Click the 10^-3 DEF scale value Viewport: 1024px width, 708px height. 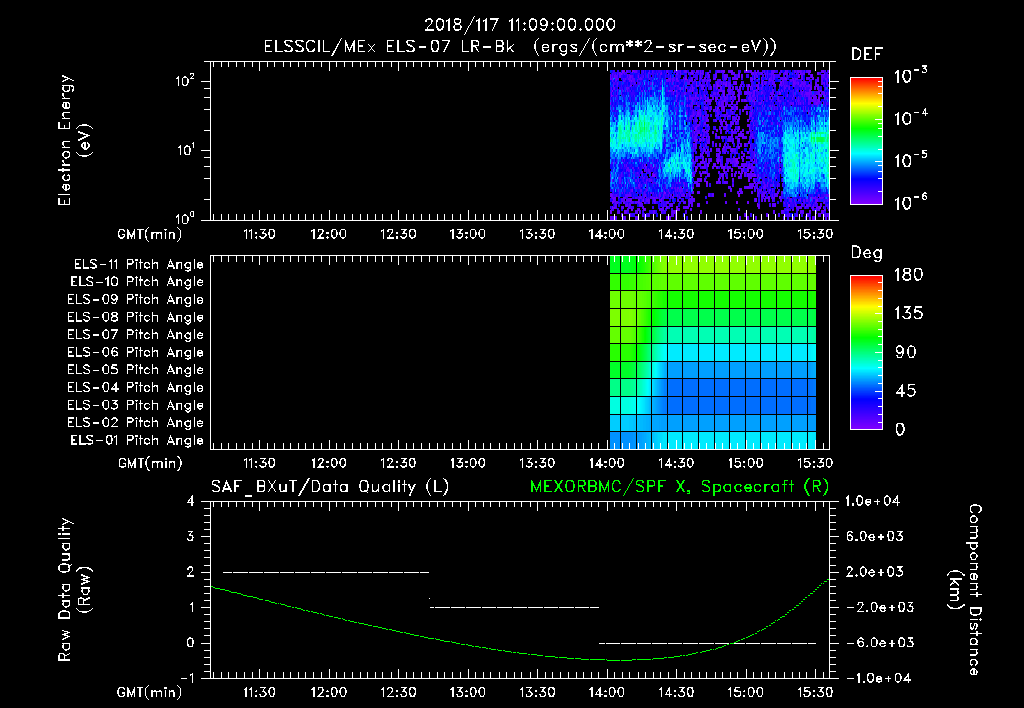(911, 75)
